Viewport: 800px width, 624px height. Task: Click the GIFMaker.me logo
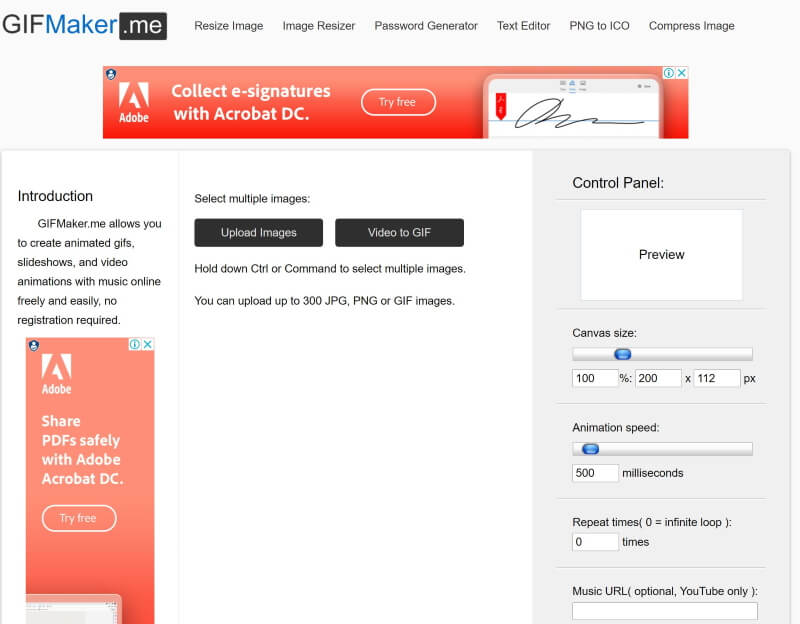coord(84,25)
